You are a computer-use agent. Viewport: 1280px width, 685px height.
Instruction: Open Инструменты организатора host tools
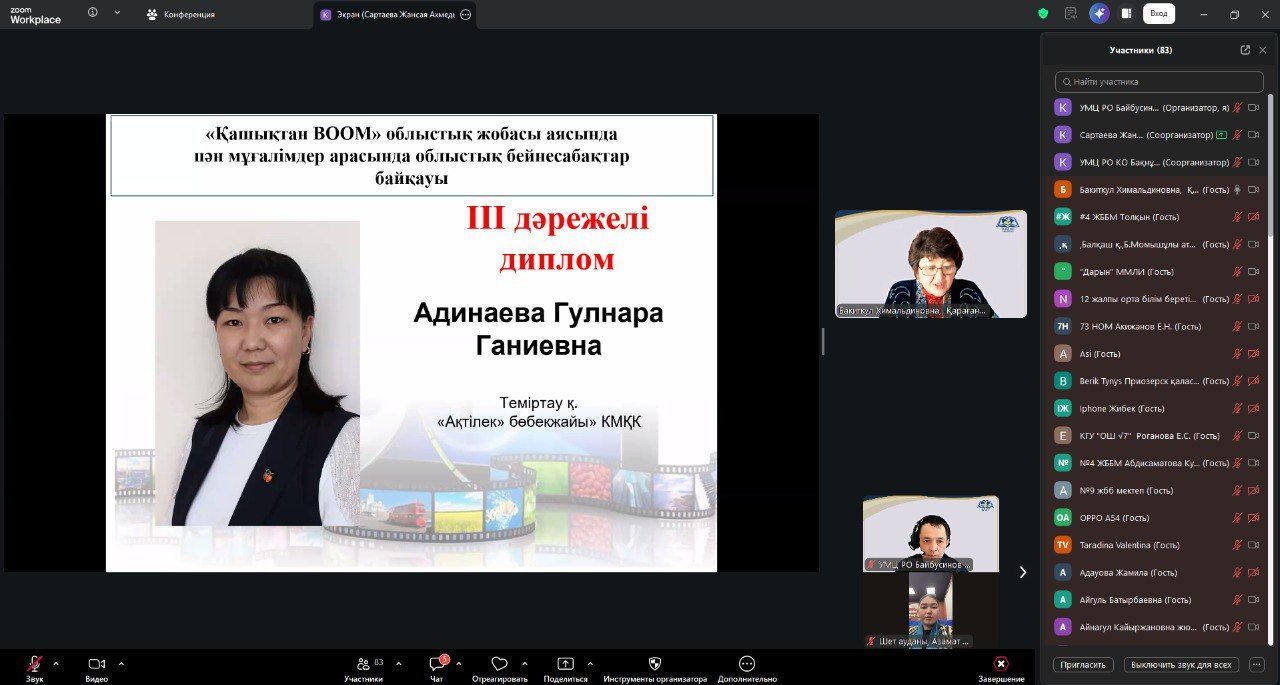655,666
